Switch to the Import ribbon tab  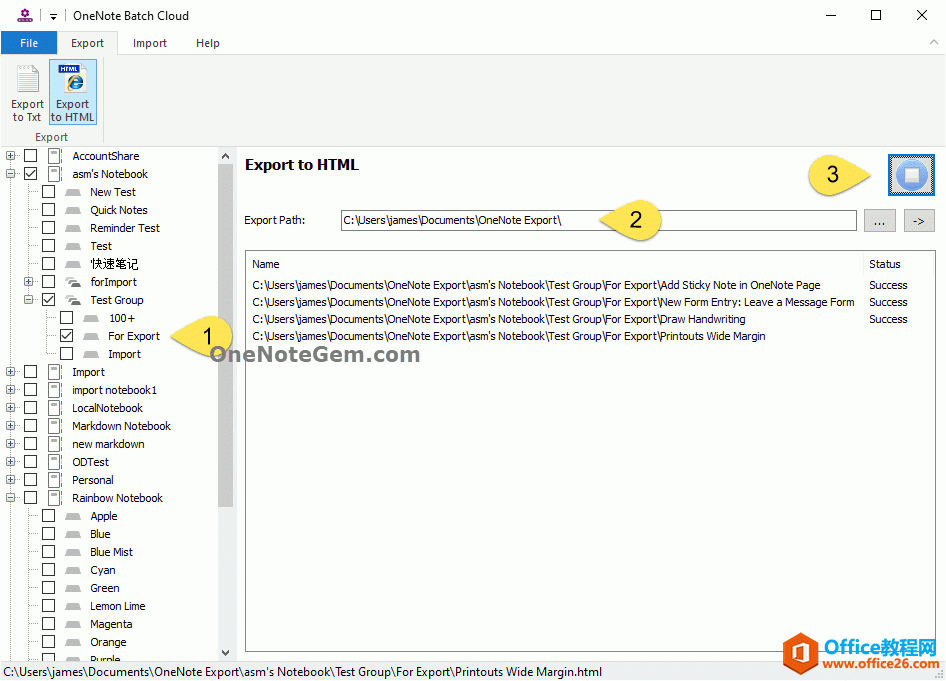[149, 43]
